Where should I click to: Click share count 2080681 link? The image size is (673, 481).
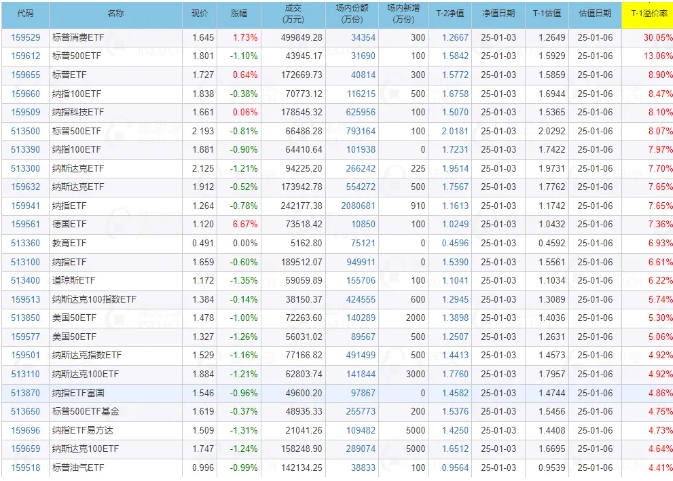pos(358,206)
